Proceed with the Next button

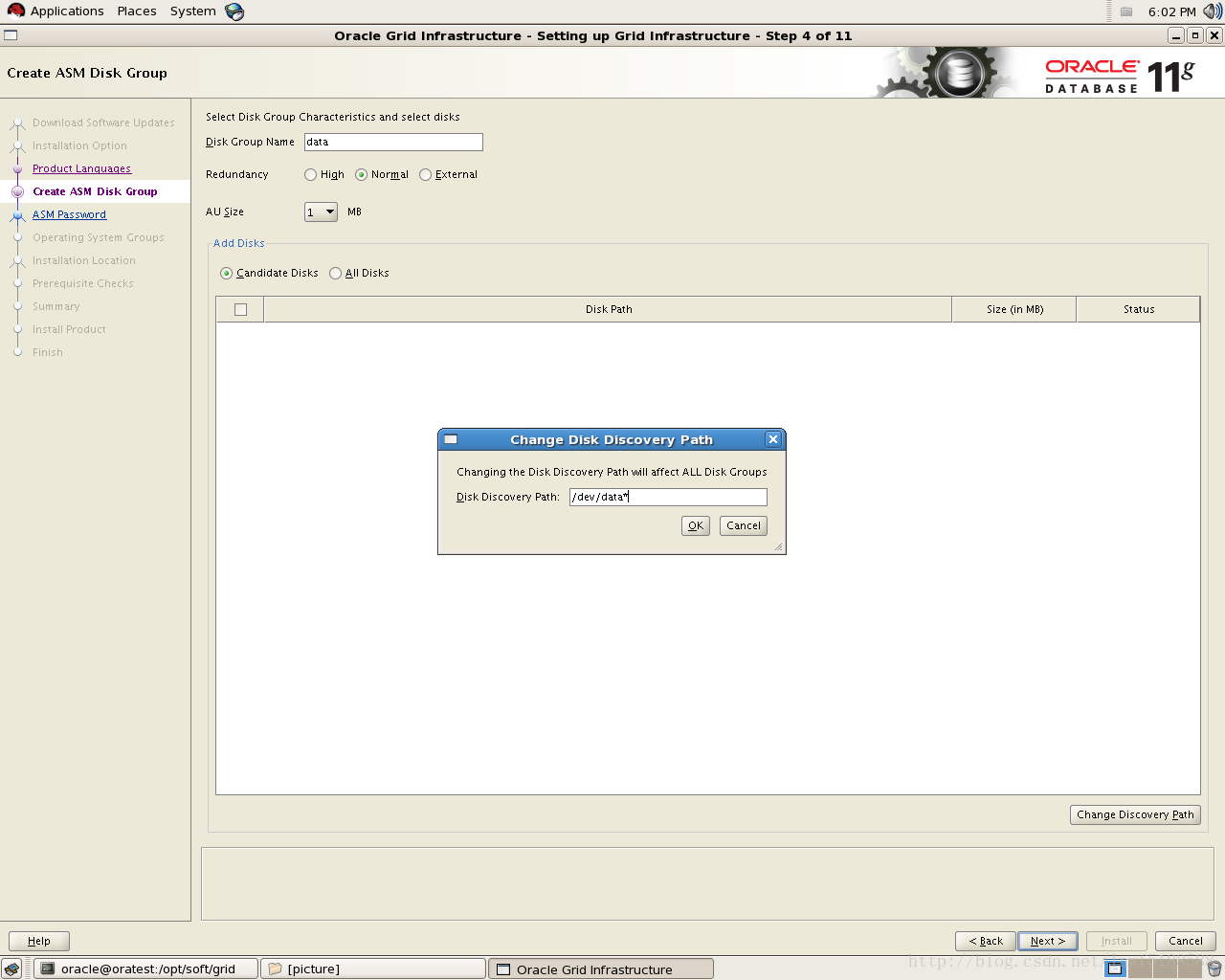pos(1048,941)
